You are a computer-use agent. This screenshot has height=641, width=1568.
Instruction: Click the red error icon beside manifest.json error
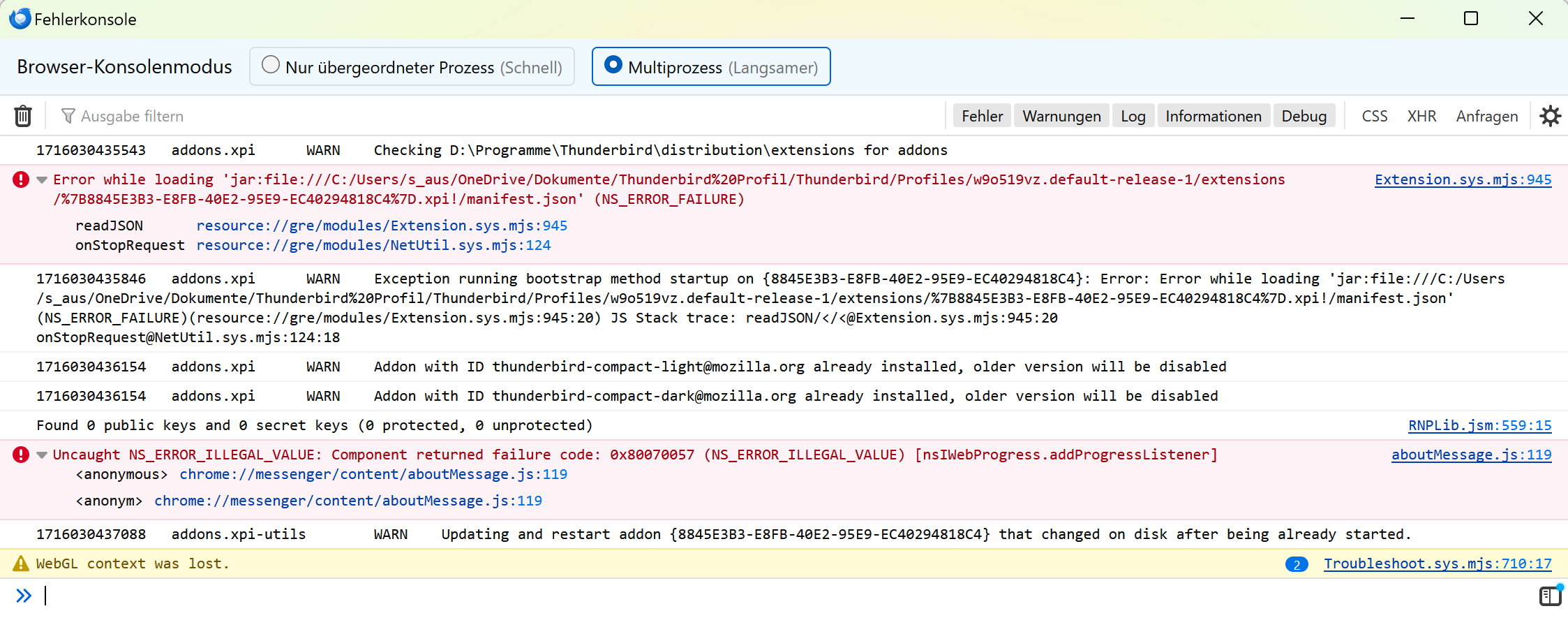coord(21,180)
